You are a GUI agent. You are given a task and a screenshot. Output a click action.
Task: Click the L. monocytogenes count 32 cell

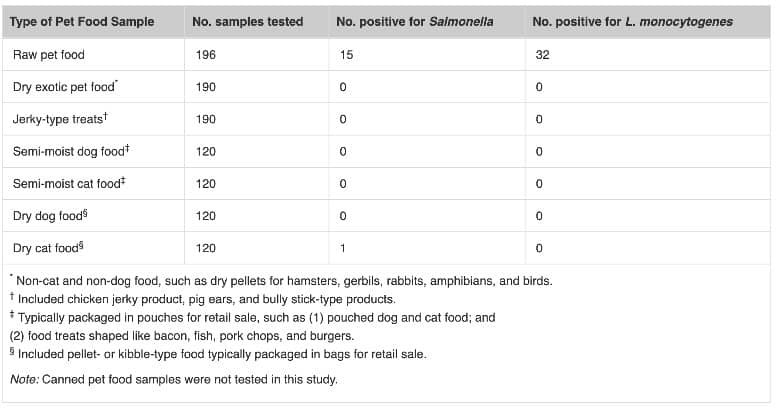542,55
